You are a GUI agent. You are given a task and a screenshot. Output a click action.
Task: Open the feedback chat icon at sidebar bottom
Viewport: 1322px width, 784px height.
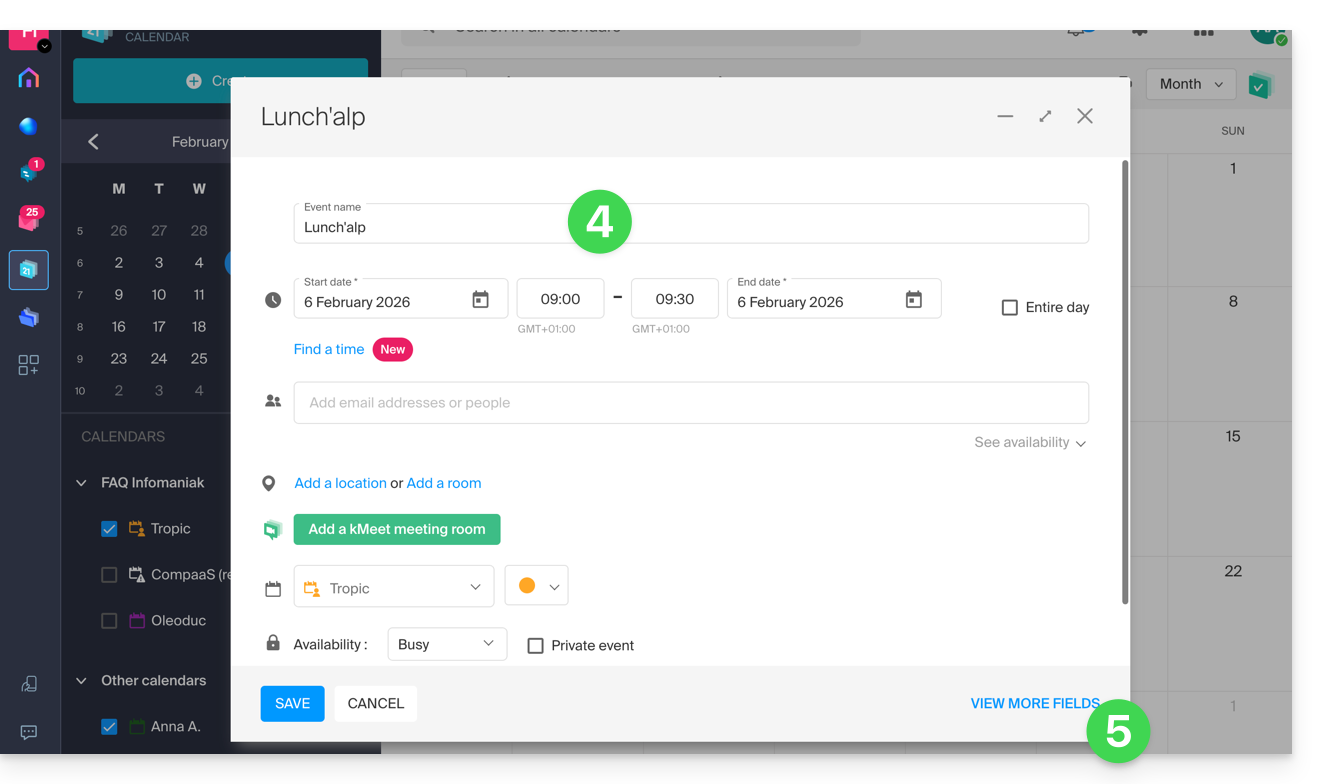29,732
